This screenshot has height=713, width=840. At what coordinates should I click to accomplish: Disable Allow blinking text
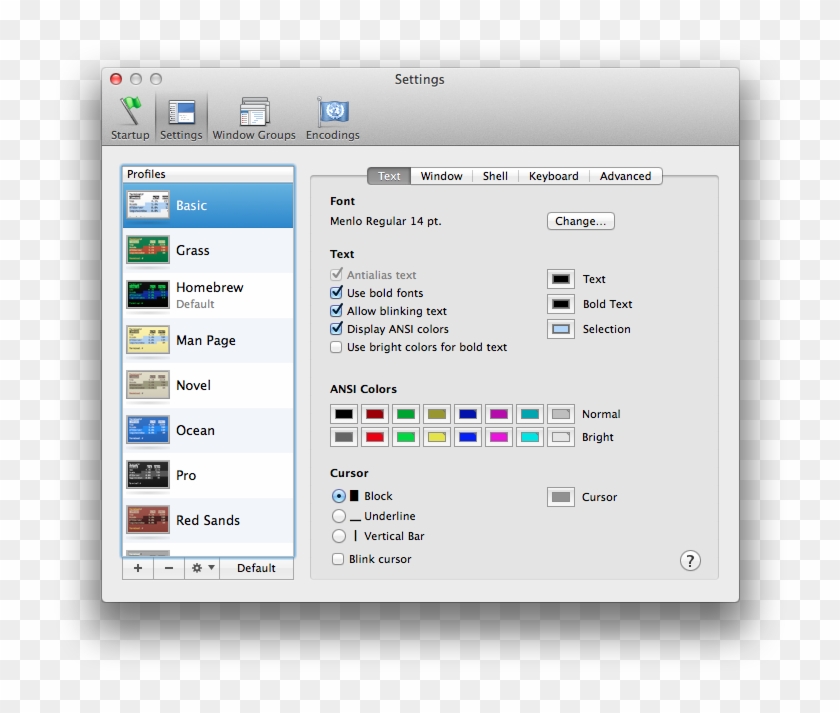[x=336, y=311]
